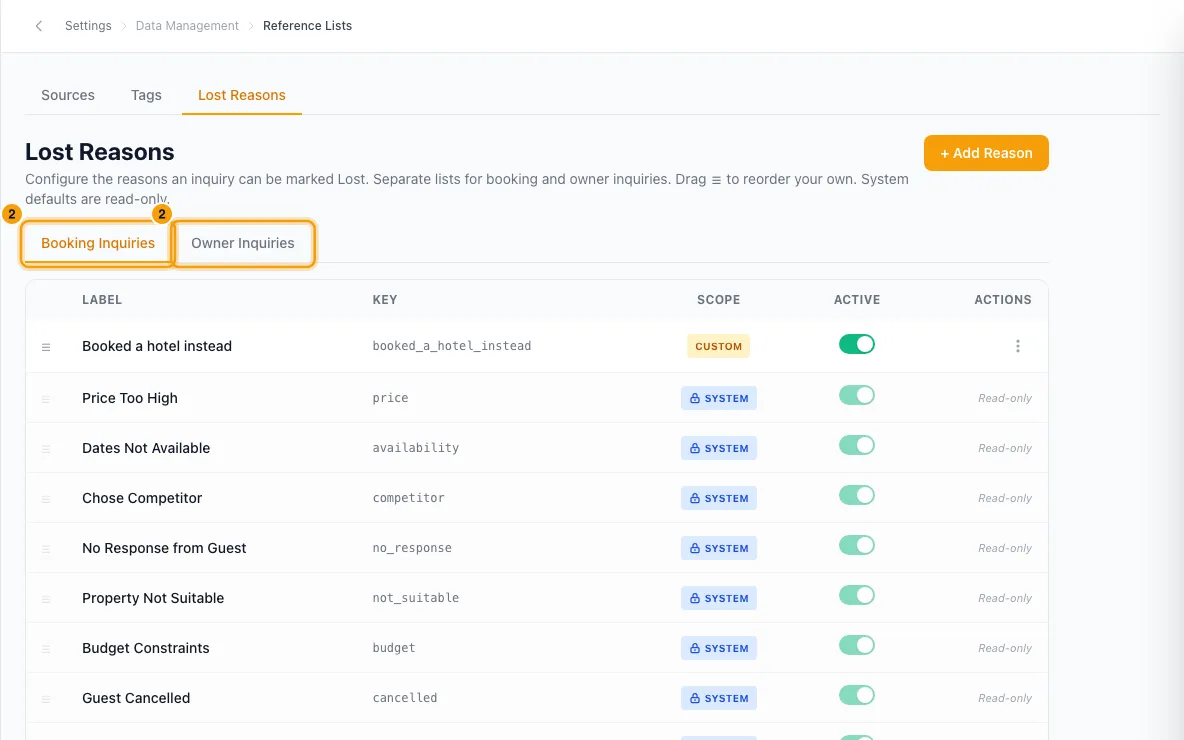Select Booking Inquiries sub-tab

(x=98, y=243)
